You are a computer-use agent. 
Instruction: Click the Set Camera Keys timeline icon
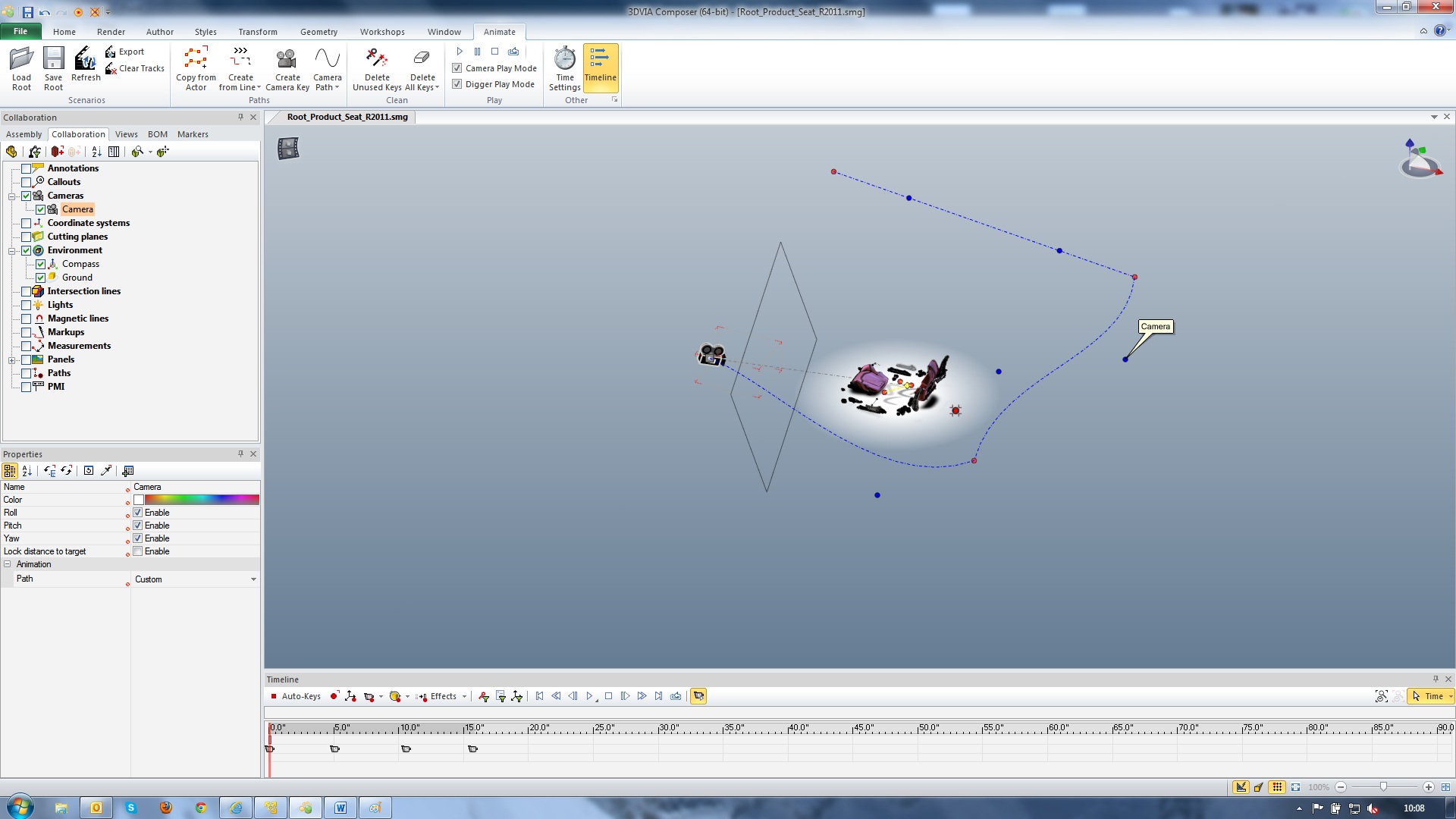369,696
